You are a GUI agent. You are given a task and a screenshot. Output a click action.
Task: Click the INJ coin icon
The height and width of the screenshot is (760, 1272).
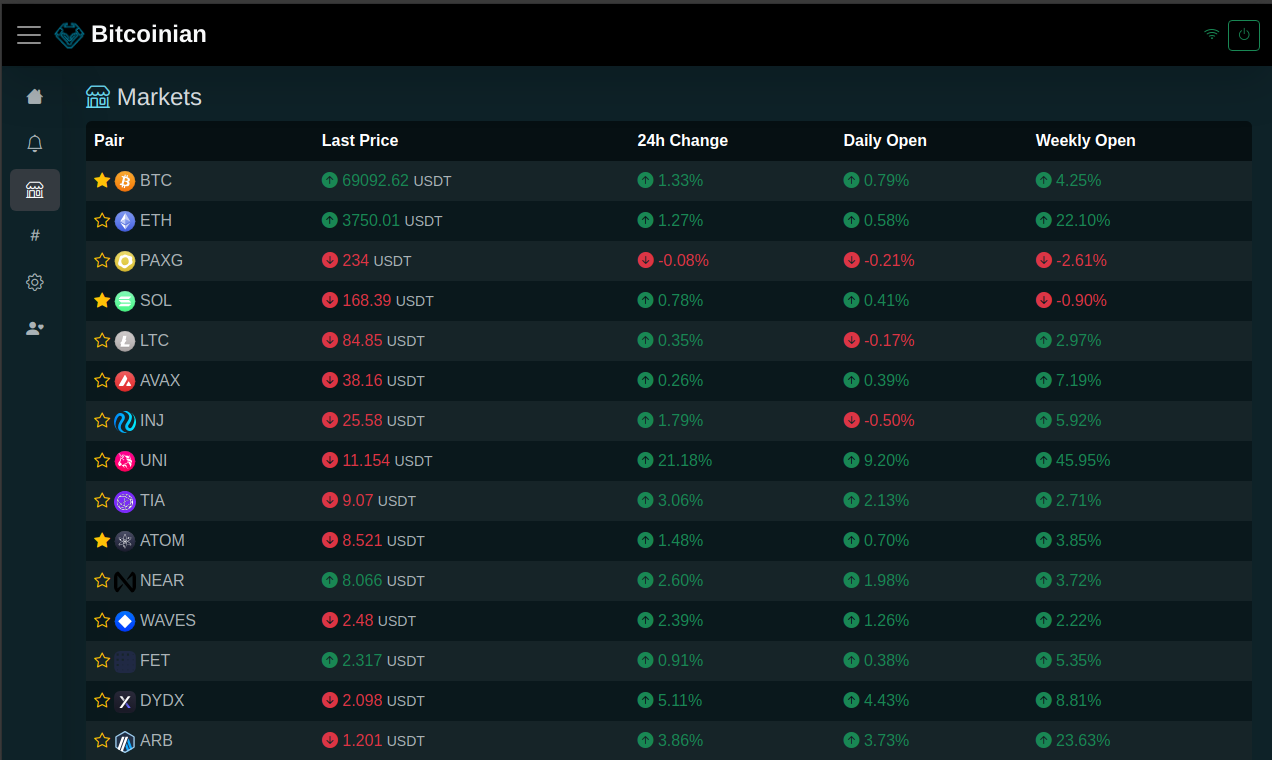coord(125,421)
